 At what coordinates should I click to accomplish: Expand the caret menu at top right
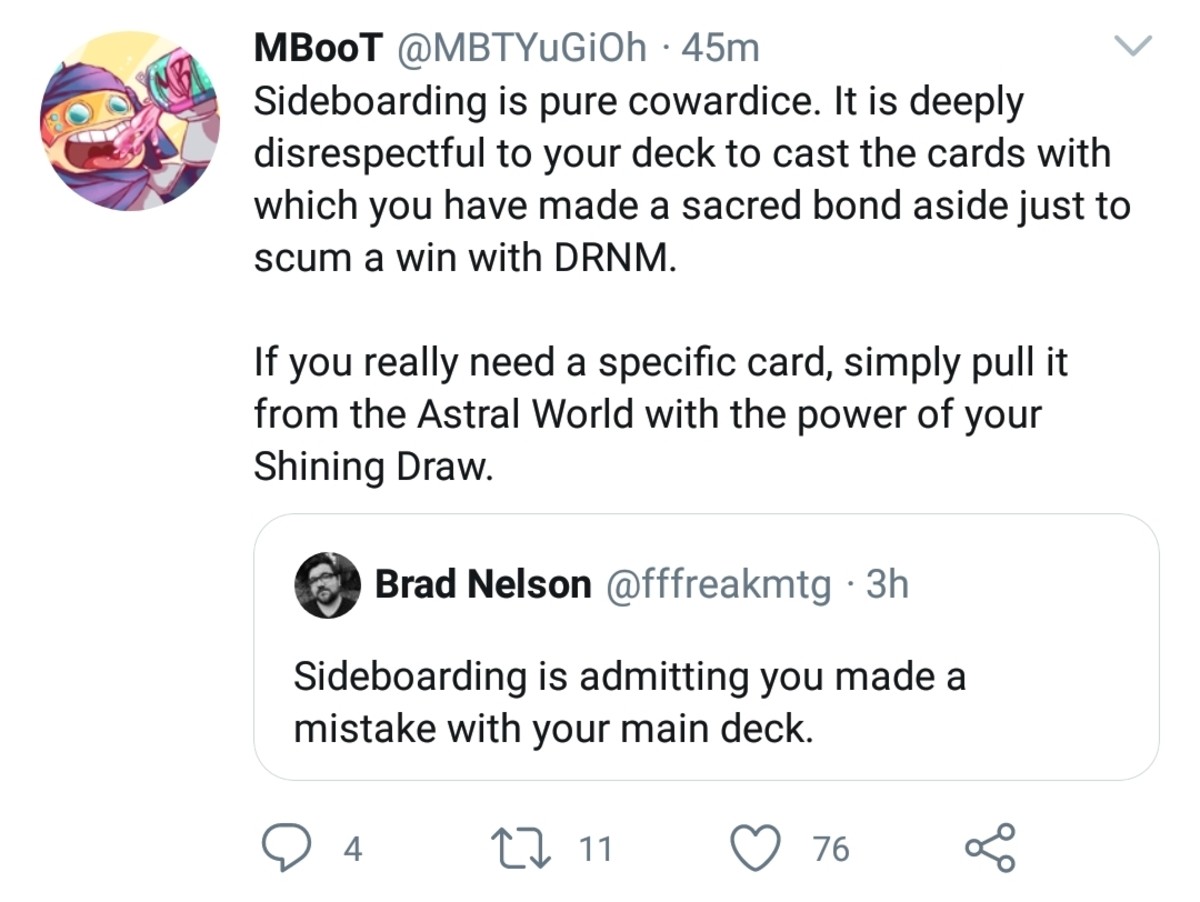(1133, 46)
